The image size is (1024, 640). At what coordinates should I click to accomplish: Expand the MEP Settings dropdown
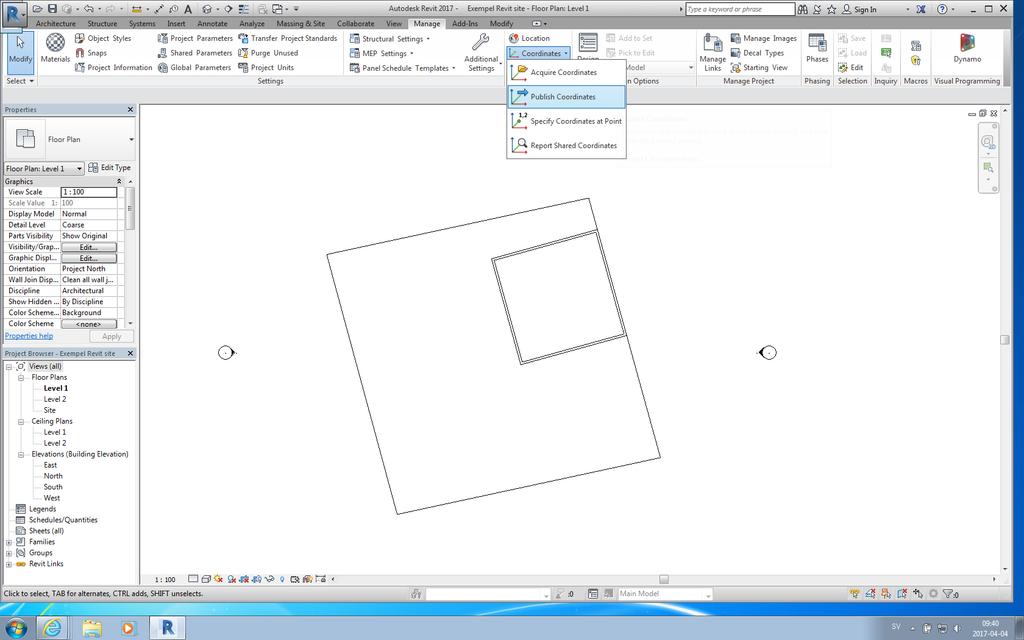click(x=411, y=54)
